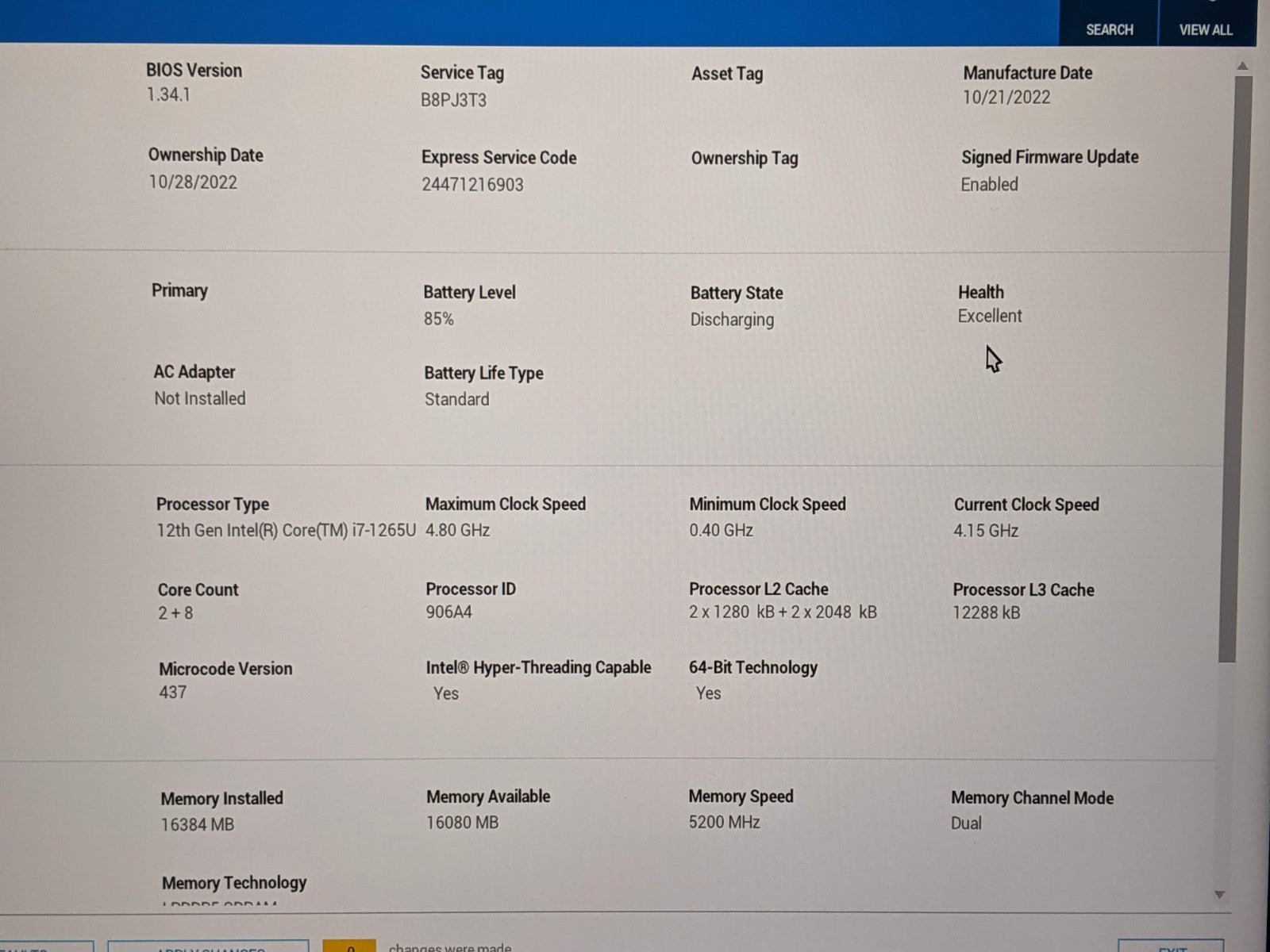Open the SEARCH option in top bar

(x=1109, y=29)
